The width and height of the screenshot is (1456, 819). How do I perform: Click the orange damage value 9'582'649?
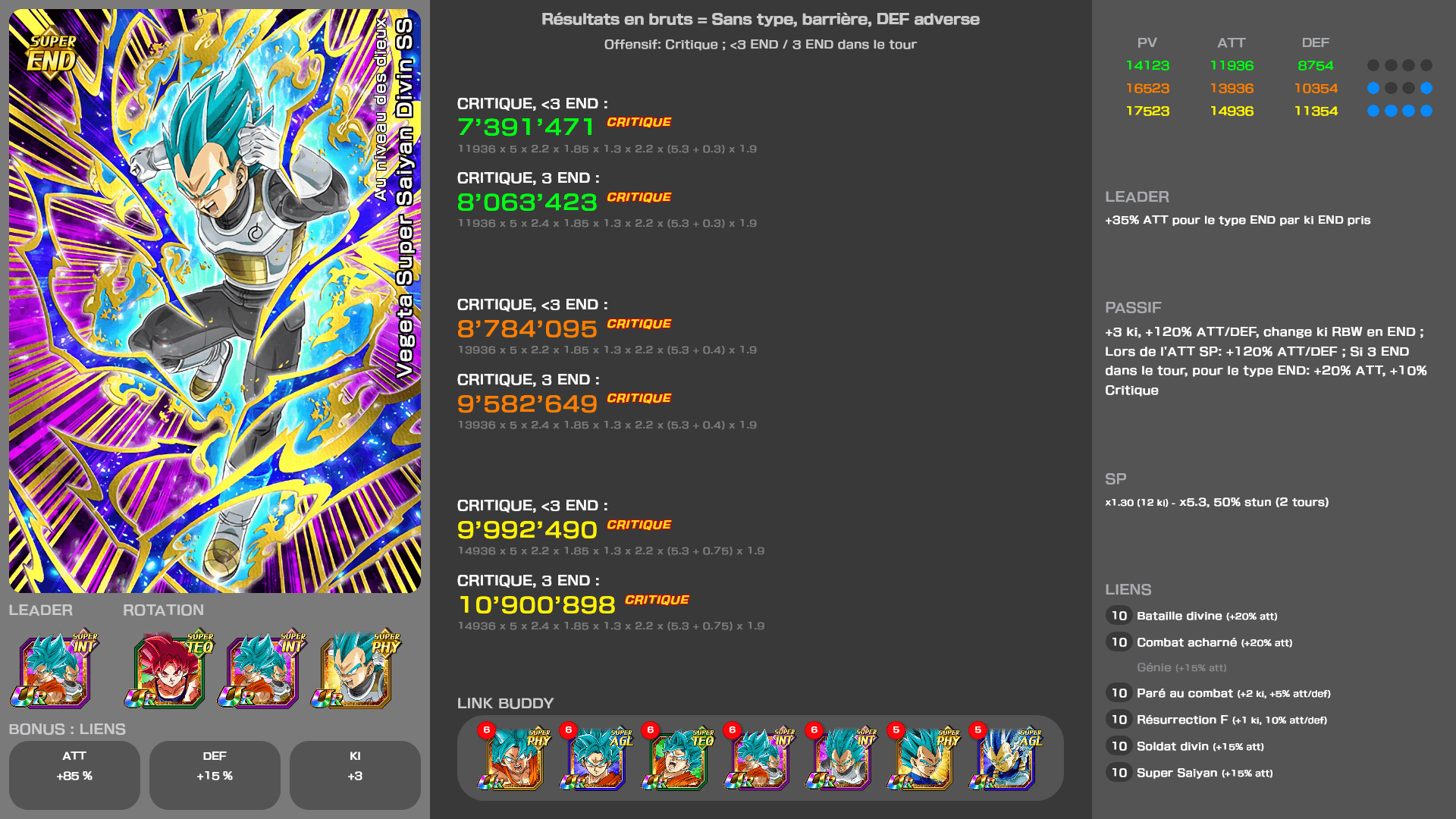(x=527, y=403)
